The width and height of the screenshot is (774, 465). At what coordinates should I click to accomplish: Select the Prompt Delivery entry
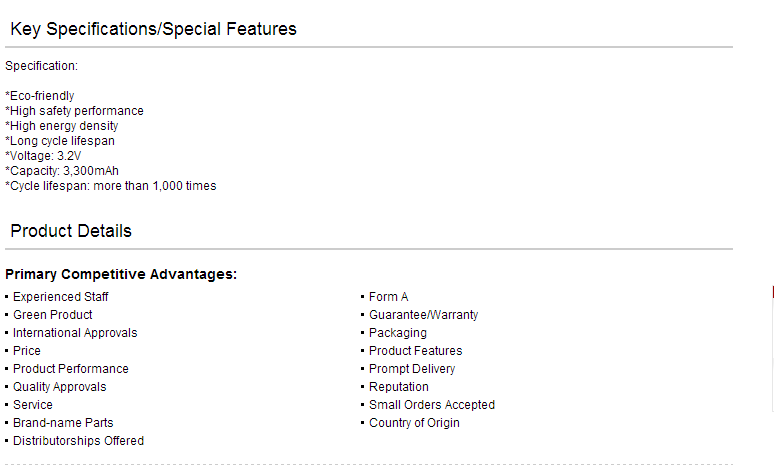coord(412,369)
